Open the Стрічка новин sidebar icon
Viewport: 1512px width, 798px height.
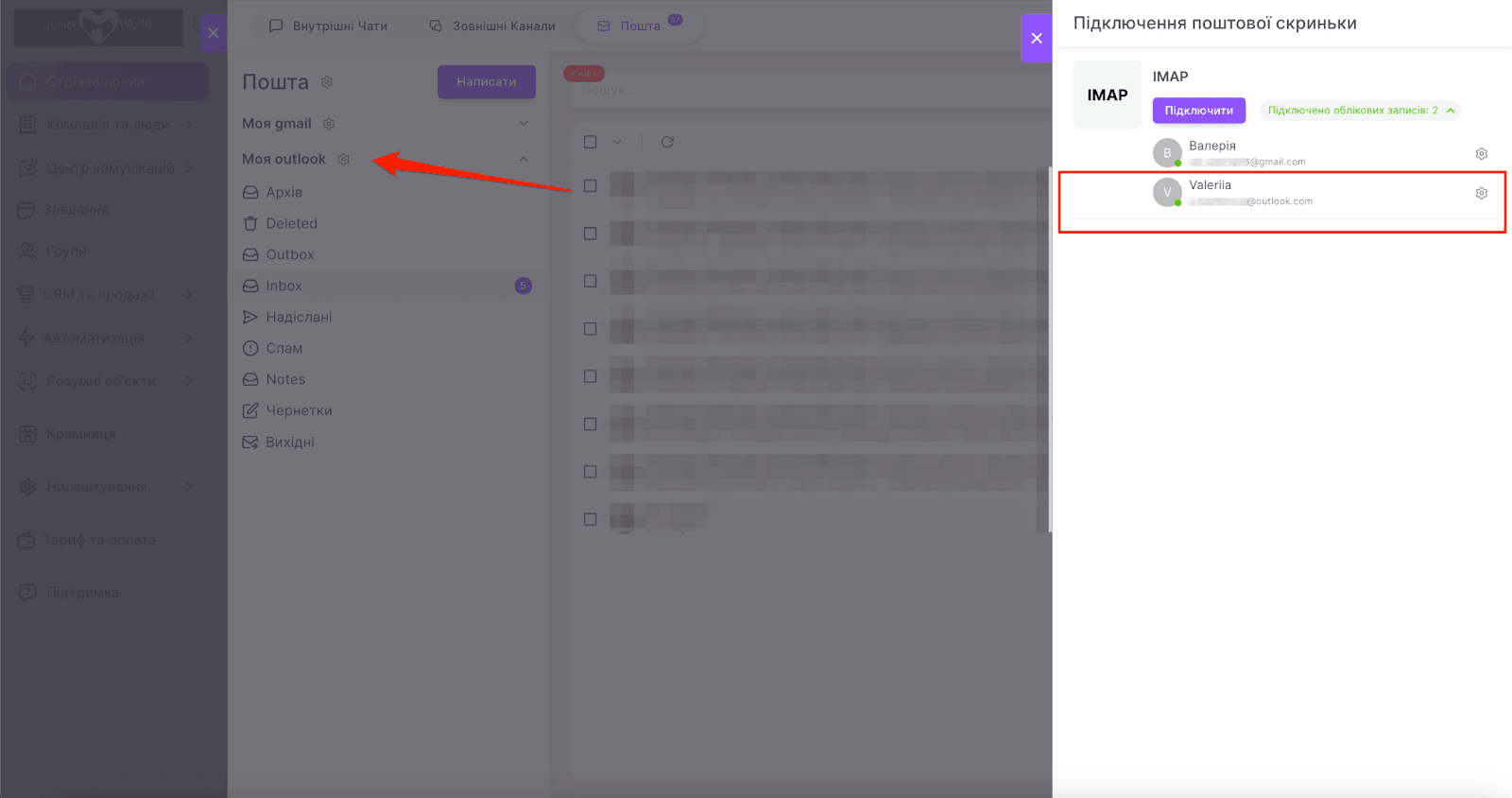pyautogui.click(x=28, y=81)
